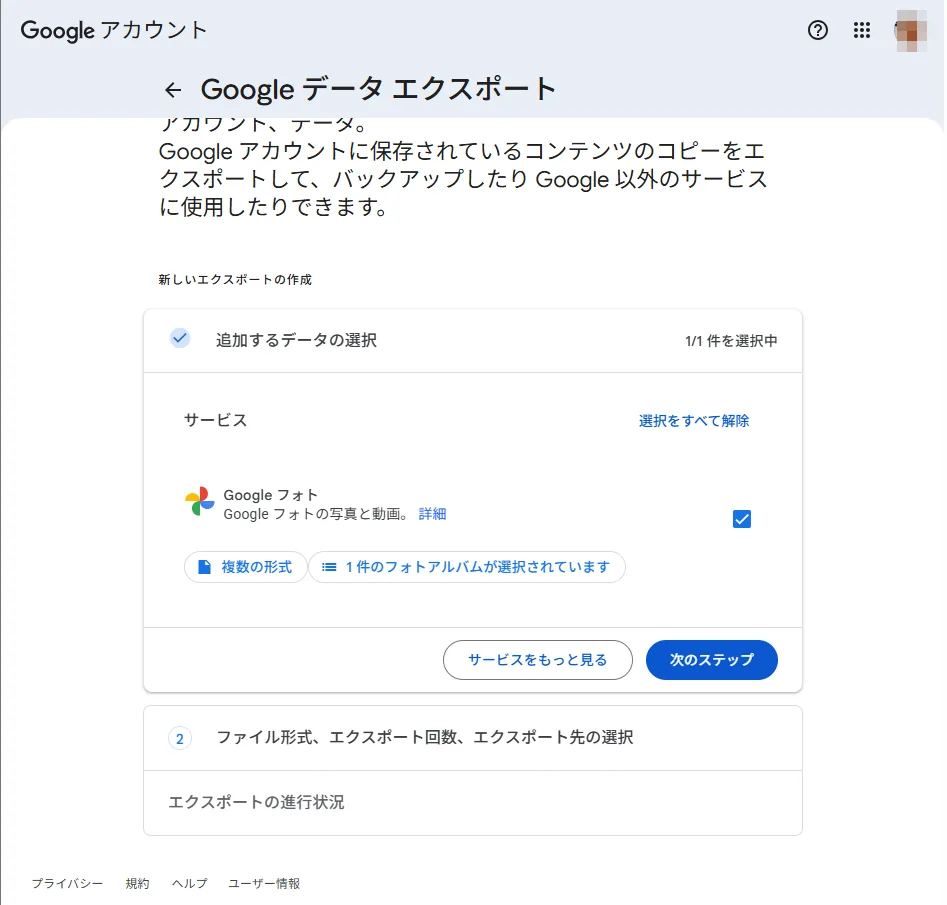Open the ユーザー情報 footer link
This screenshot has height=905, width=947.
[x=264, y=883]
